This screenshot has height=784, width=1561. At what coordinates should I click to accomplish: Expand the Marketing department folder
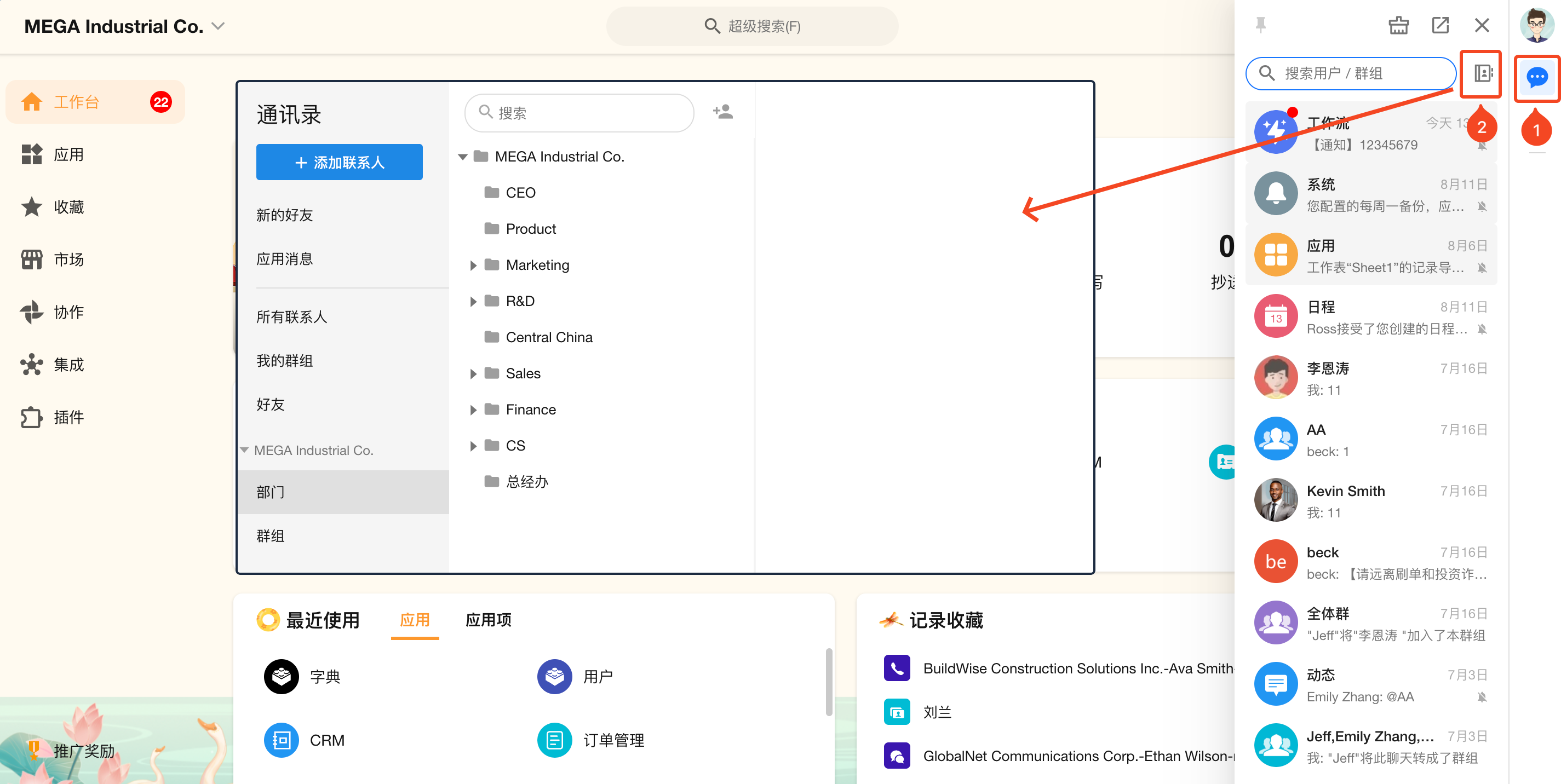pos(473,266)
